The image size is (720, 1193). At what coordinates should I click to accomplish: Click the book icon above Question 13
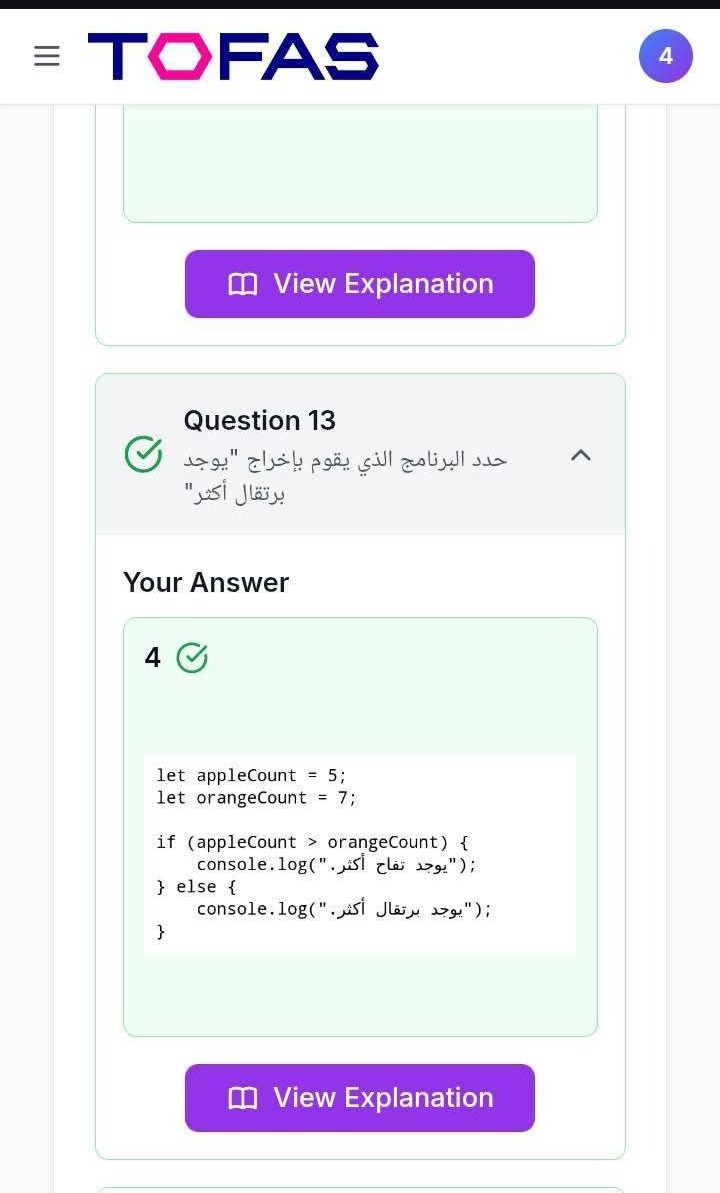point(243,284)
